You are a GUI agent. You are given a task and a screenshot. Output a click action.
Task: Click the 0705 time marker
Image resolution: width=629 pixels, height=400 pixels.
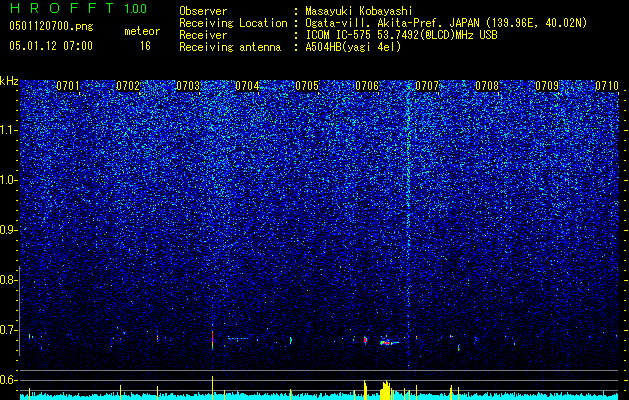point(307,86)
